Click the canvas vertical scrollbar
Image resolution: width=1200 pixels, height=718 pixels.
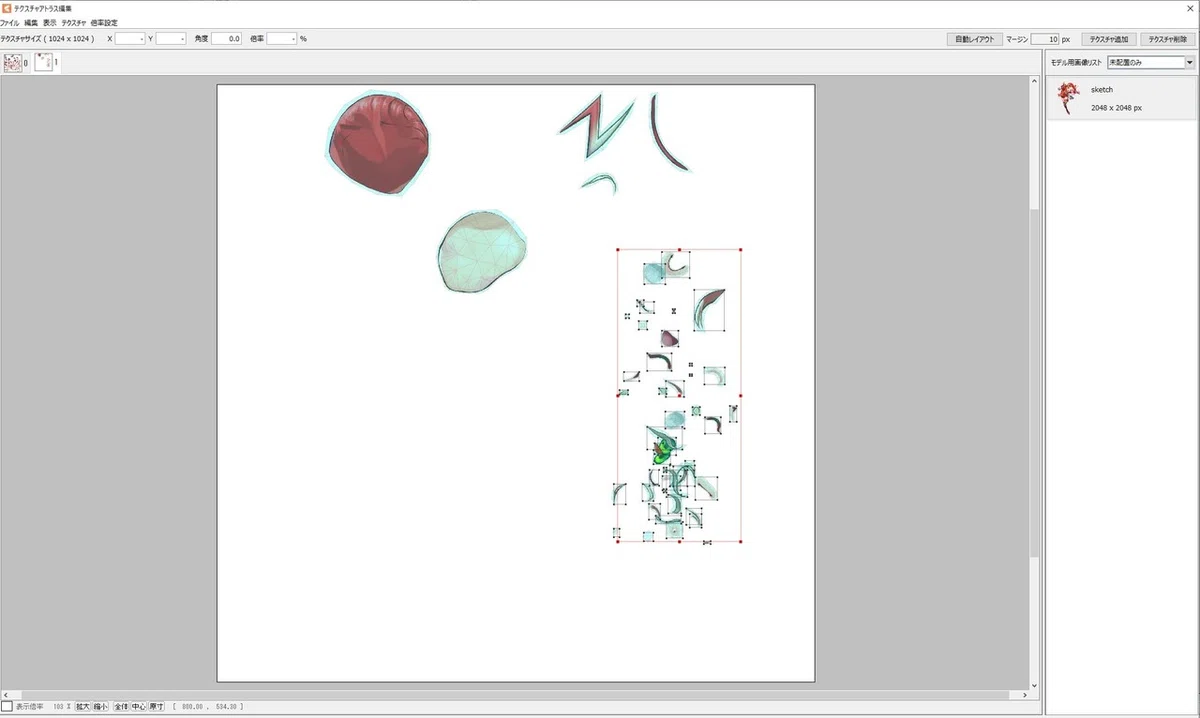tap(1035, 383)
